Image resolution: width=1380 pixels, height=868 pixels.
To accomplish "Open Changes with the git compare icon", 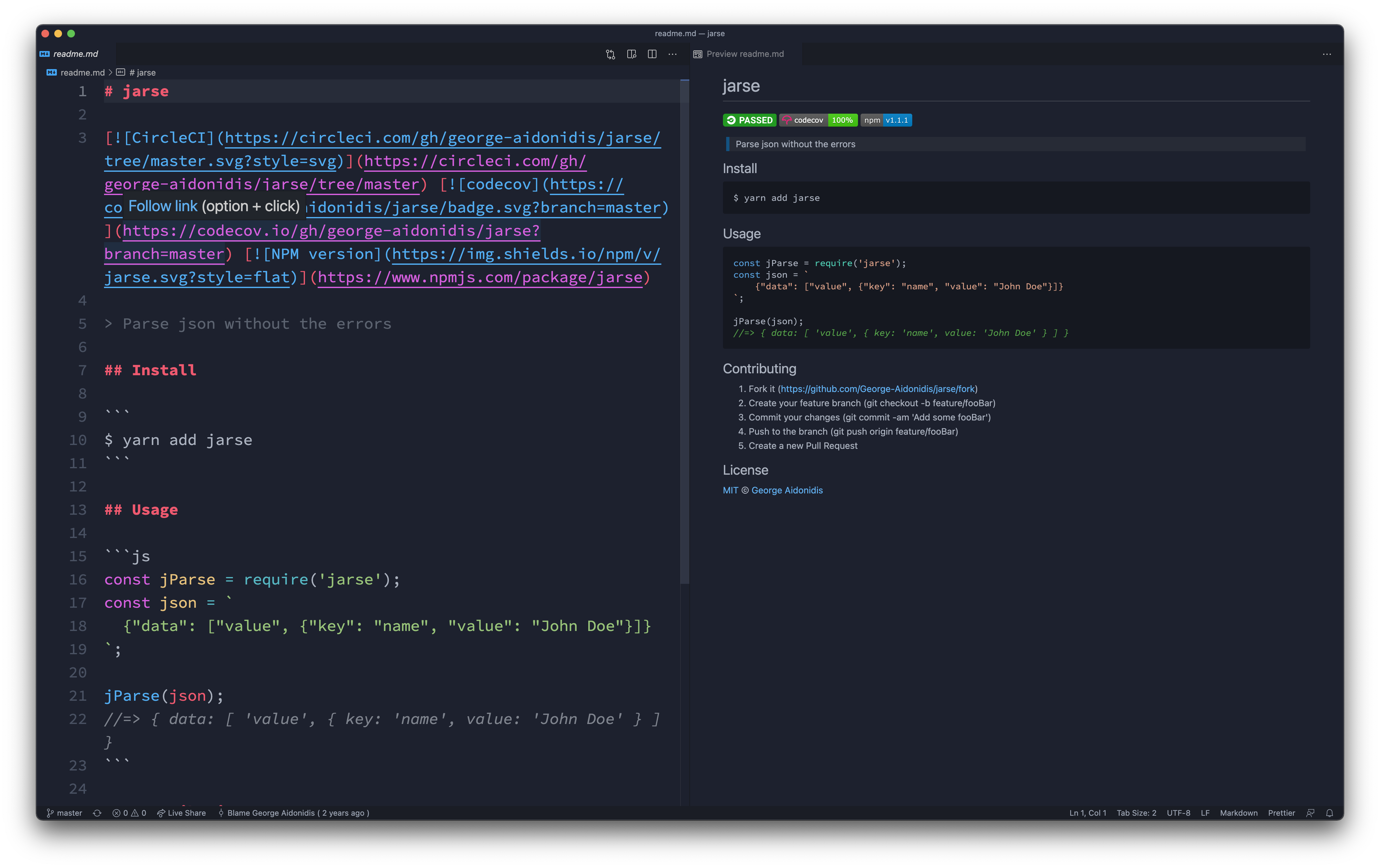I will click(610, 54).
